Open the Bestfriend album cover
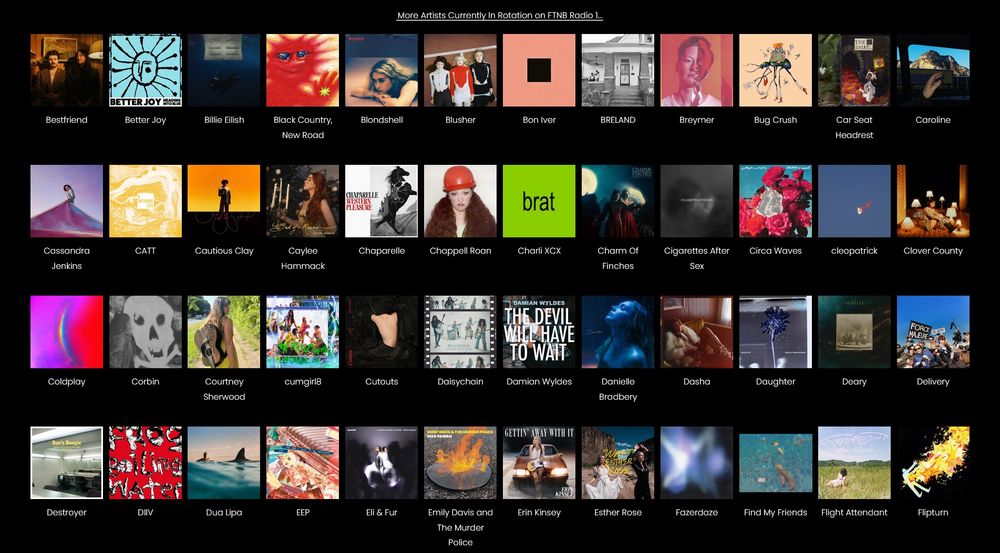The width and height of the screenshot is (1000, 553). tap(66, 70)
